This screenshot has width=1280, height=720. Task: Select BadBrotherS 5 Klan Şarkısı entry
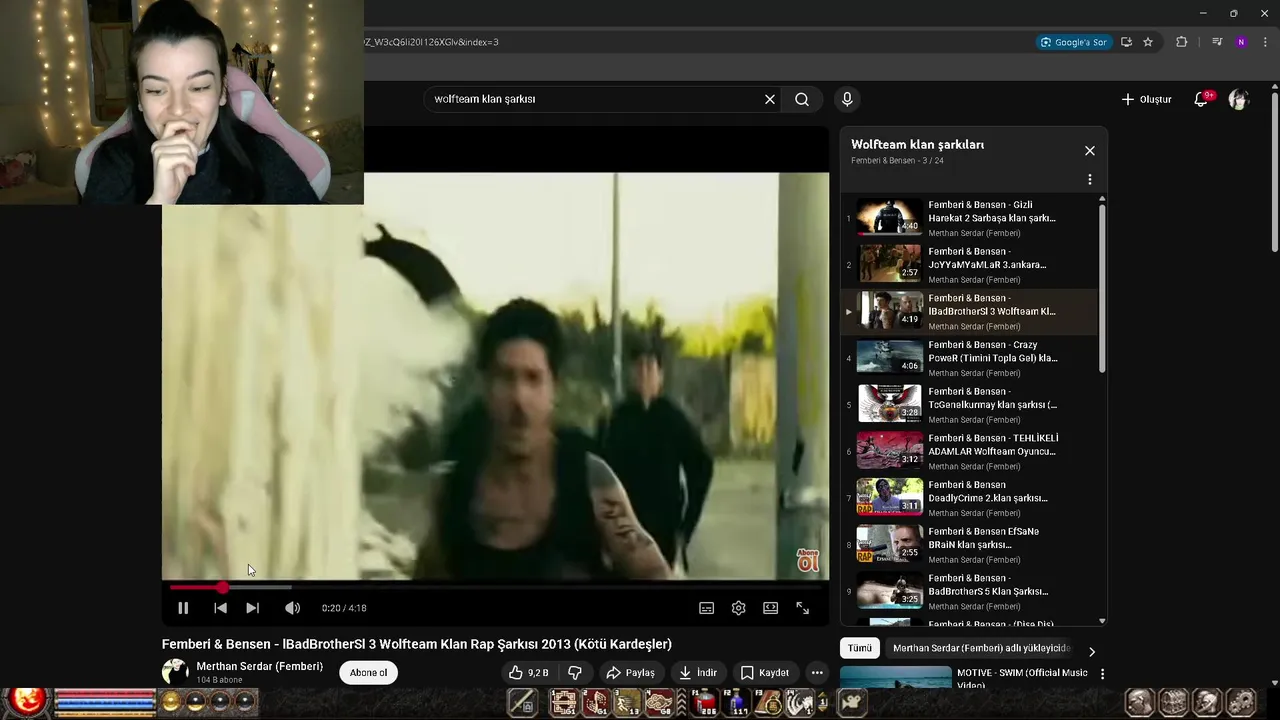coord(970,591)
